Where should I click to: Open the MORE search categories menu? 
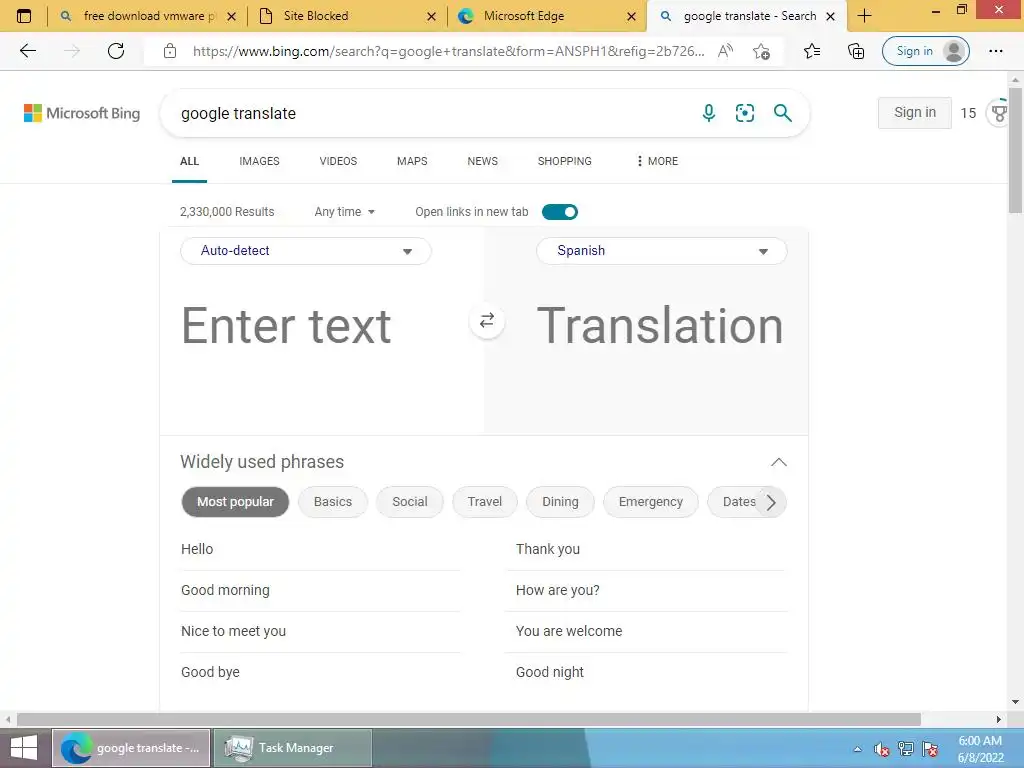pos(657,161)
